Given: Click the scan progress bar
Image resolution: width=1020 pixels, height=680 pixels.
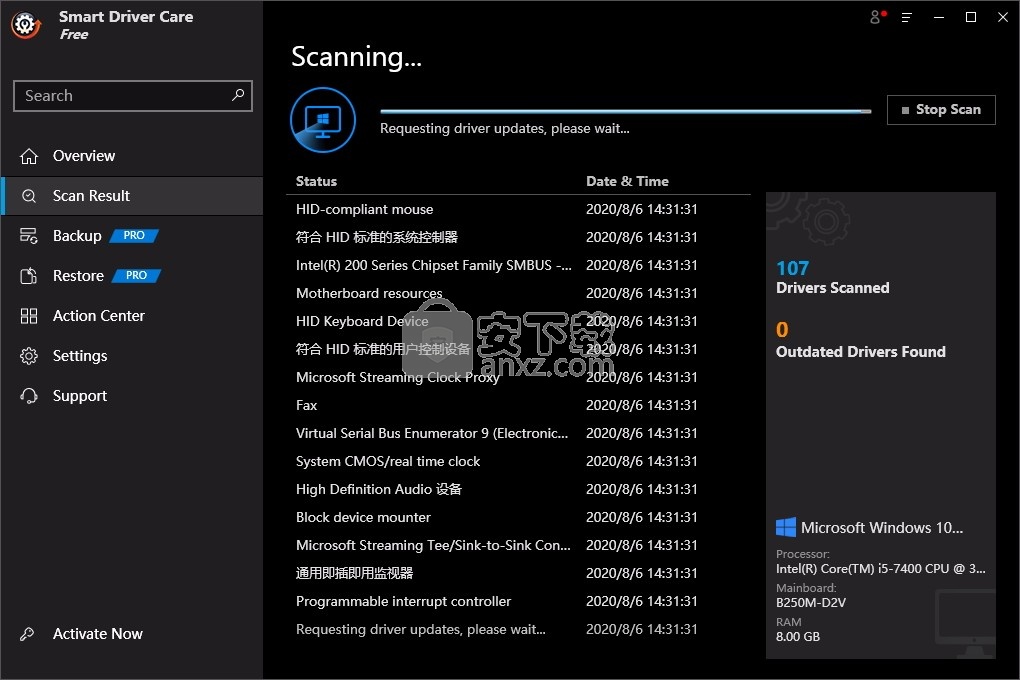Looking at the screenshot, I should point(625,111).
